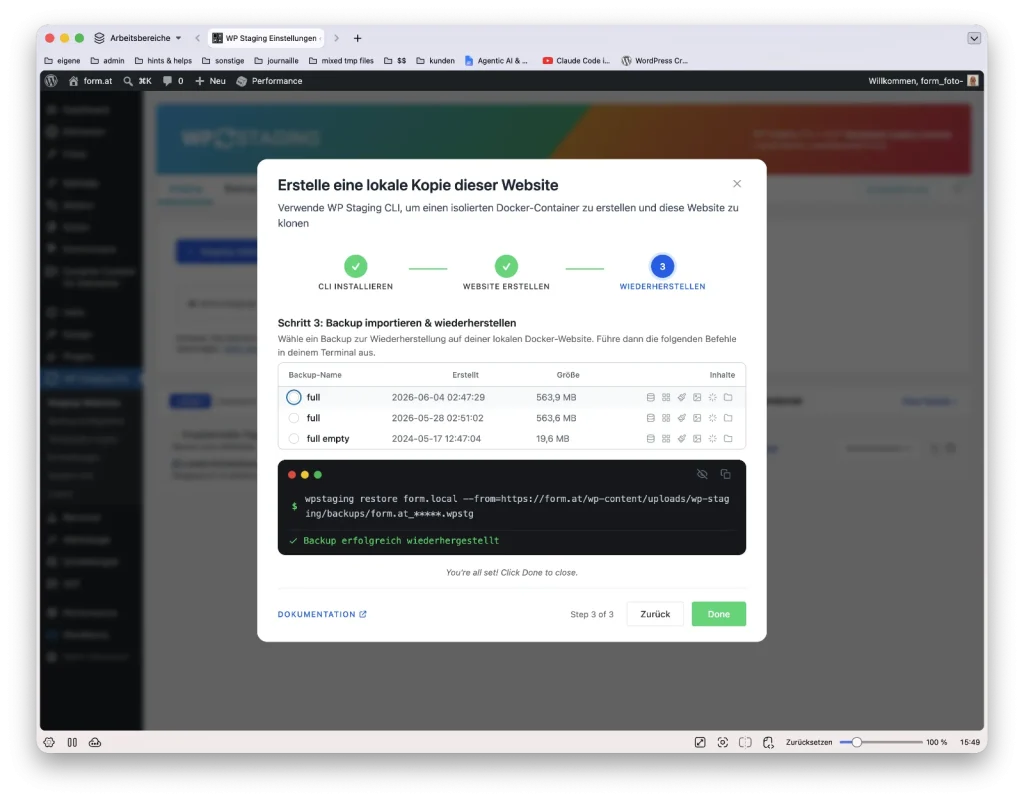This screenshot has width=1024, height=801.
Task: Click plugins grid icon in 563,9 MB row
Action: point(666,397)
